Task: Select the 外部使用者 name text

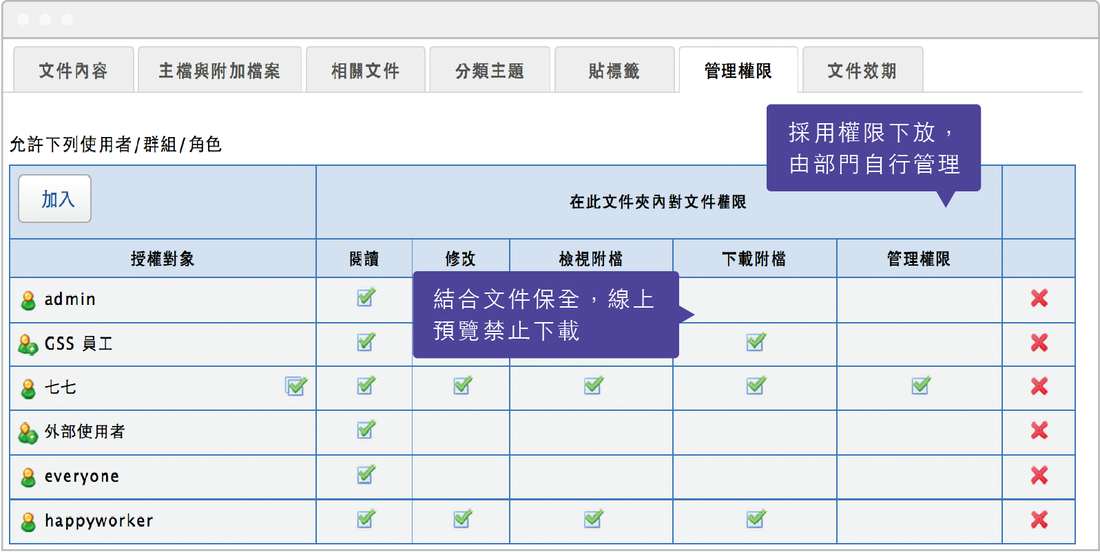Action: [x=85, y=431]
